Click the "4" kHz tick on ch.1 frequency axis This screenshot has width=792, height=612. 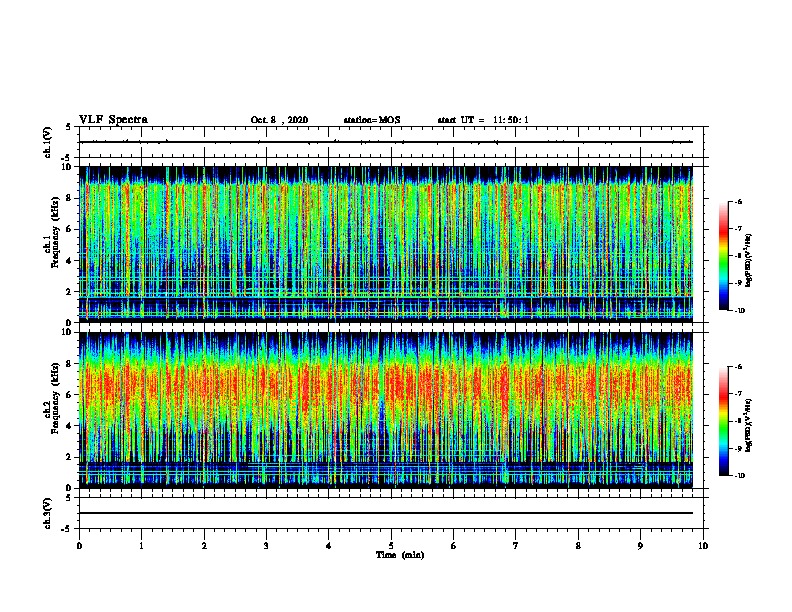coord(69,261)
